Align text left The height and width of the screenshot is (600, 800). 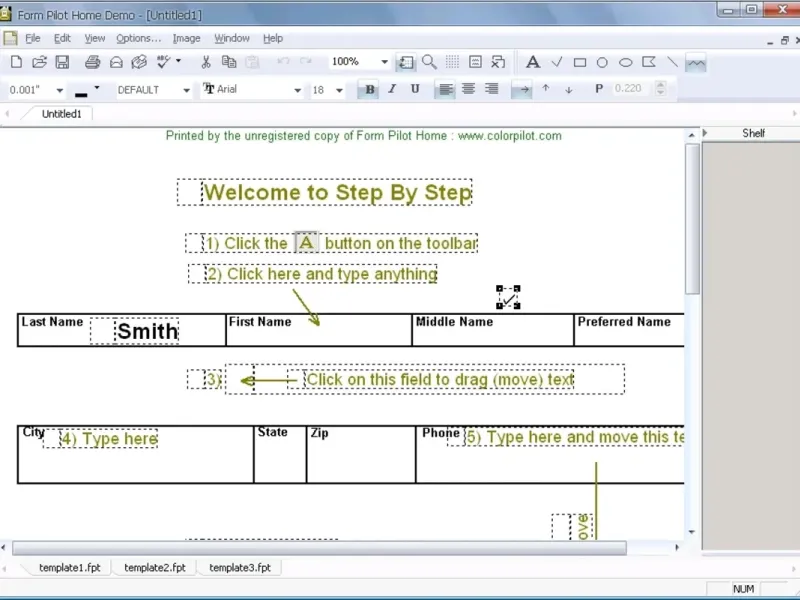pos(445,90)
